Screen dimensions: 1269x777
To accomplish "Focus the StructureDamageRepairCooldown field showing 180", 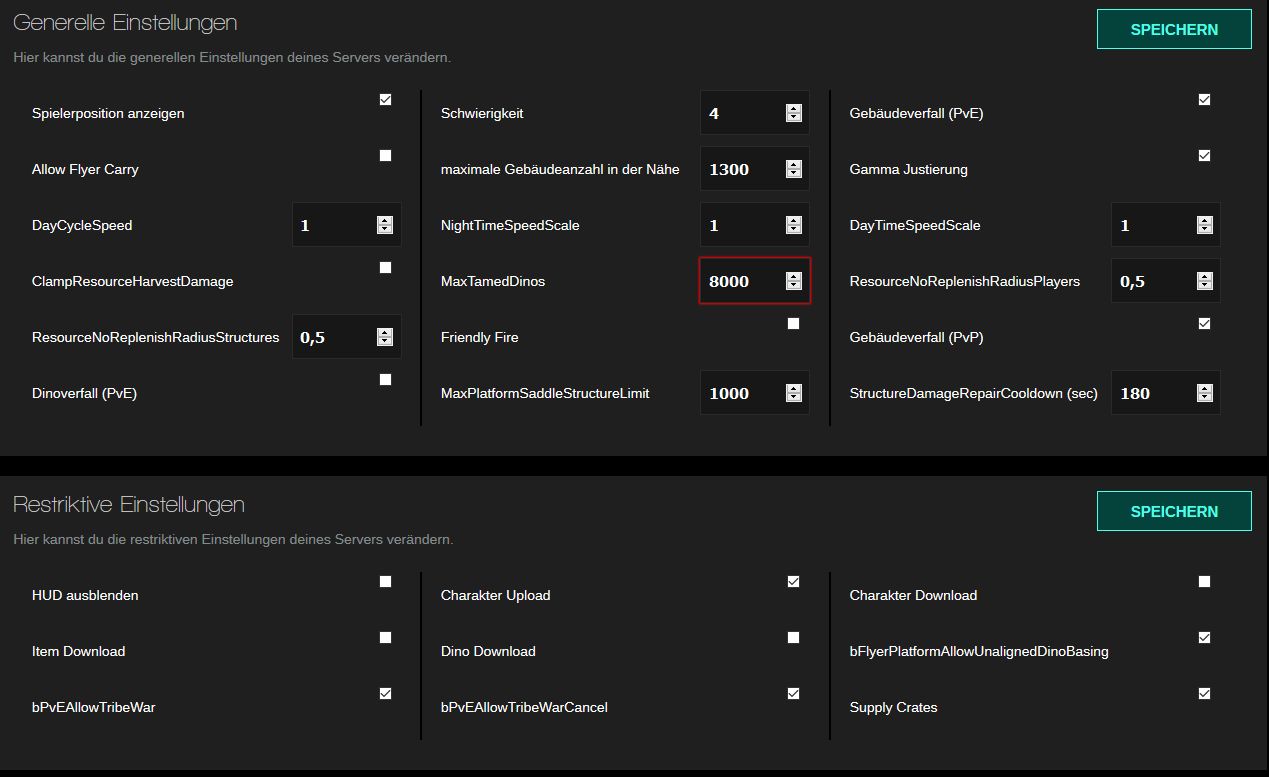I will click(x=1166, y=393).
